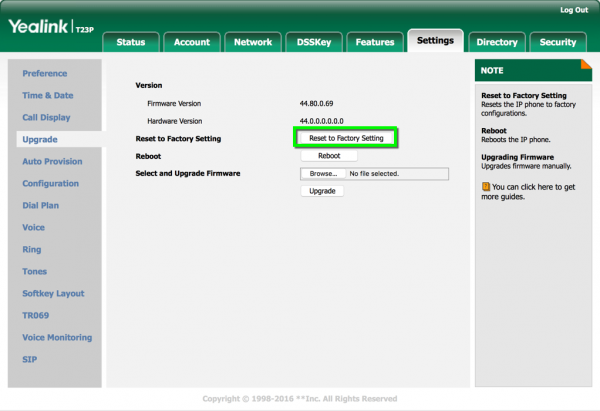Viewport: 600px width, 411px height.
Task: Open Preference in the sidebar
Action: [45, 73]
